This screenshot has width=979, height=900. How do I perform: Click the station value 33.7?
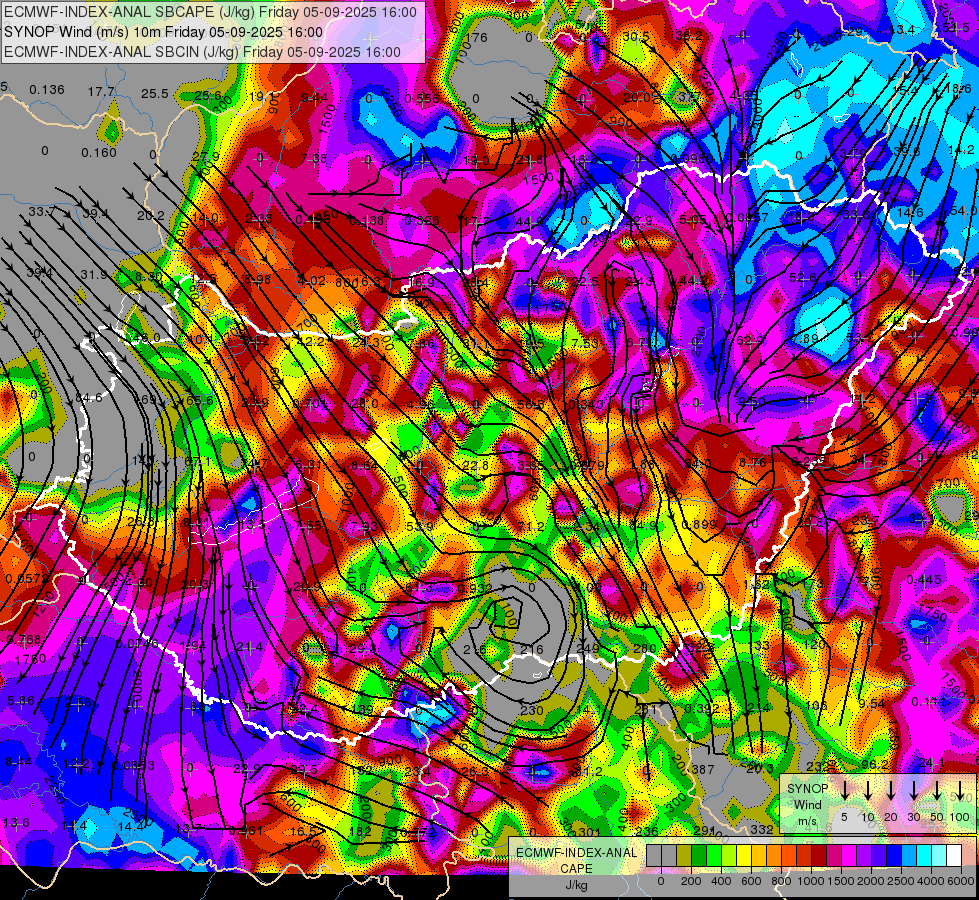point(41,212)
